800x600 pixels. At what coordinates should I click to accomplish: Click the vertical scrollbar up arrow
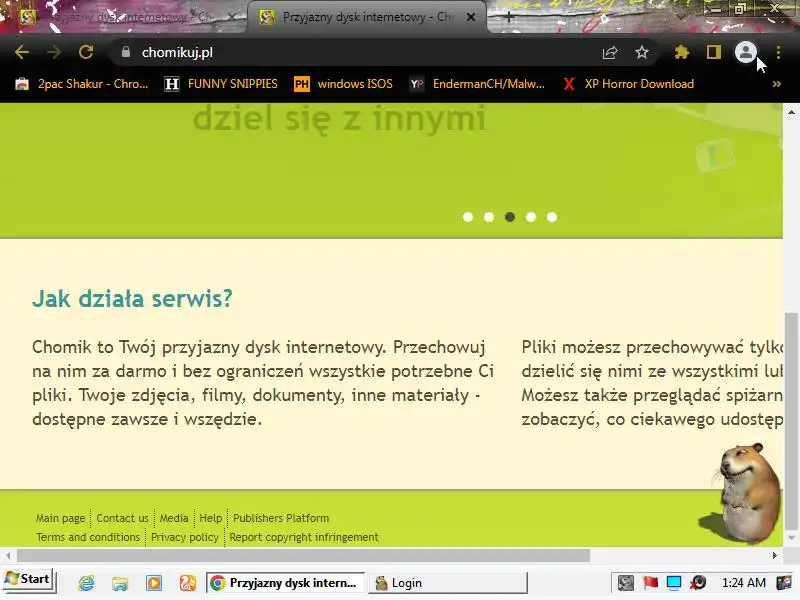(791, 112)
